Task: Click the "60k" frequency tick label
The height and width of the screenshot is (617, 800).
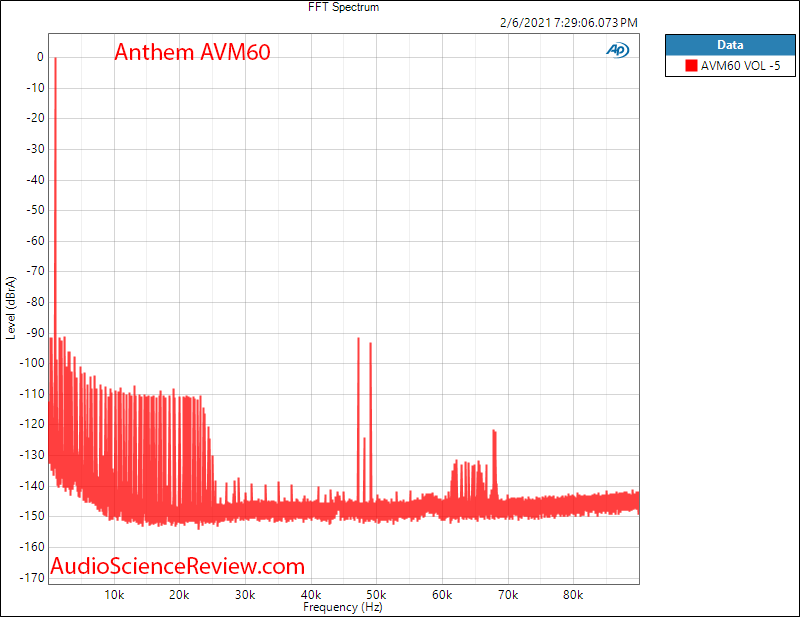Action: (442, 595)
